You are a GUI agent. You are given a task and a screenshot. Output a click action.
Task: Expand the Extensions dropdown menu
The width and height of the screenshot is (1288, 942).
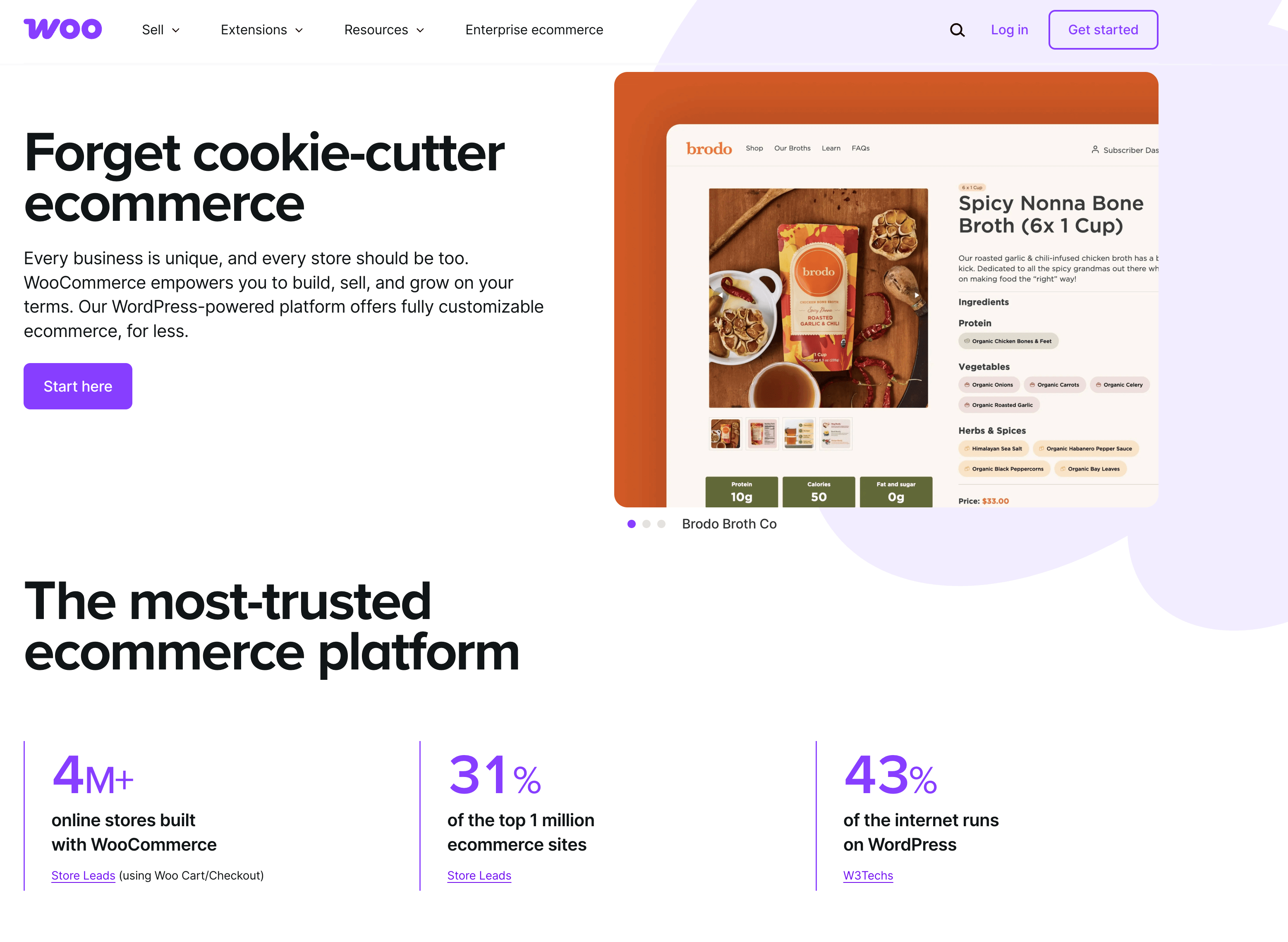(262, 30)
